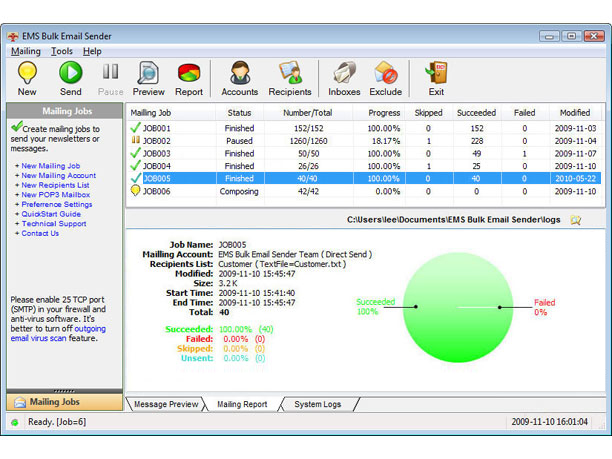Click the Exit door icon
This screenshot has width=612, height=459.
coord(436,73)
